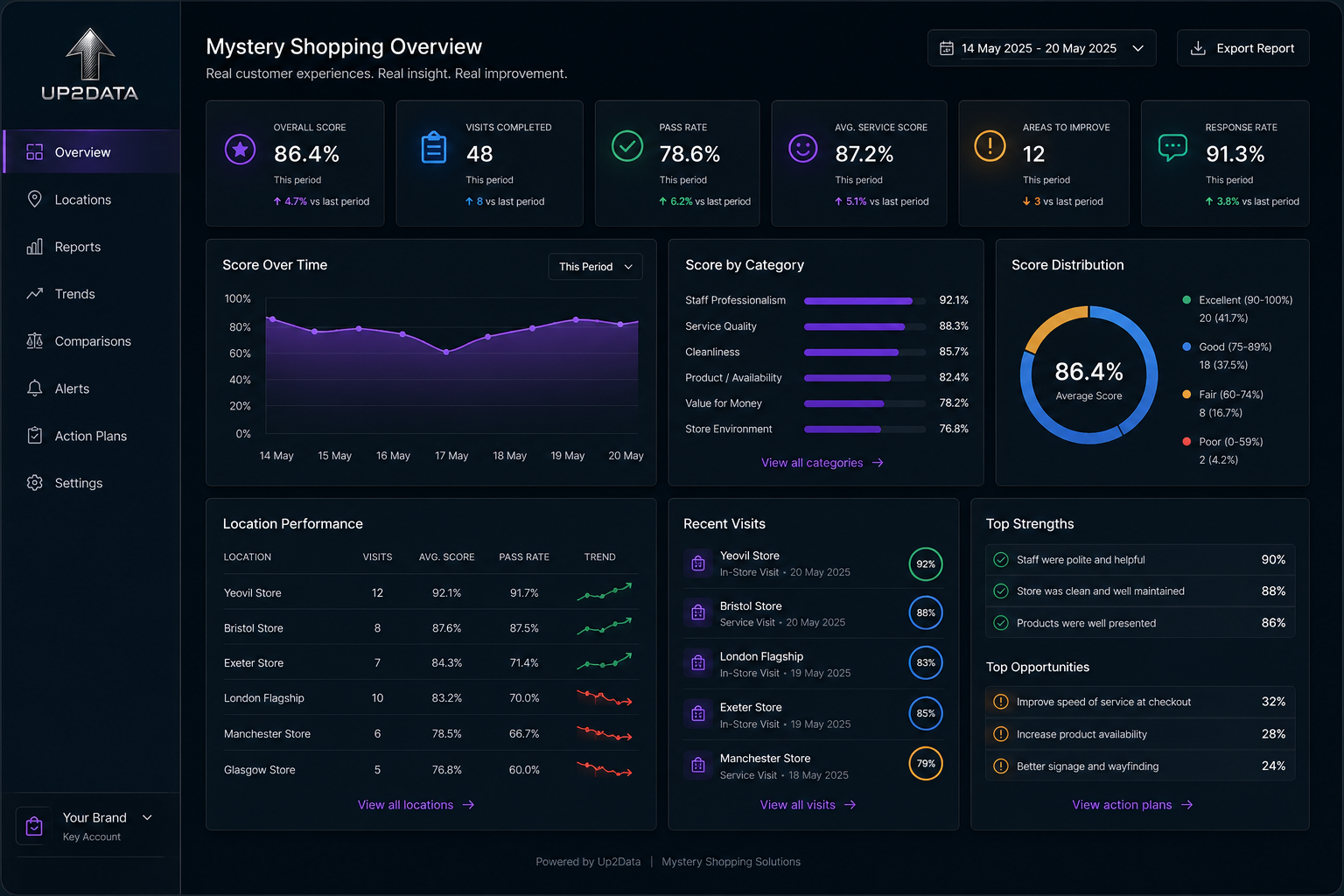
Task: Click the Overall Score star icon
Action: [240, 150]
